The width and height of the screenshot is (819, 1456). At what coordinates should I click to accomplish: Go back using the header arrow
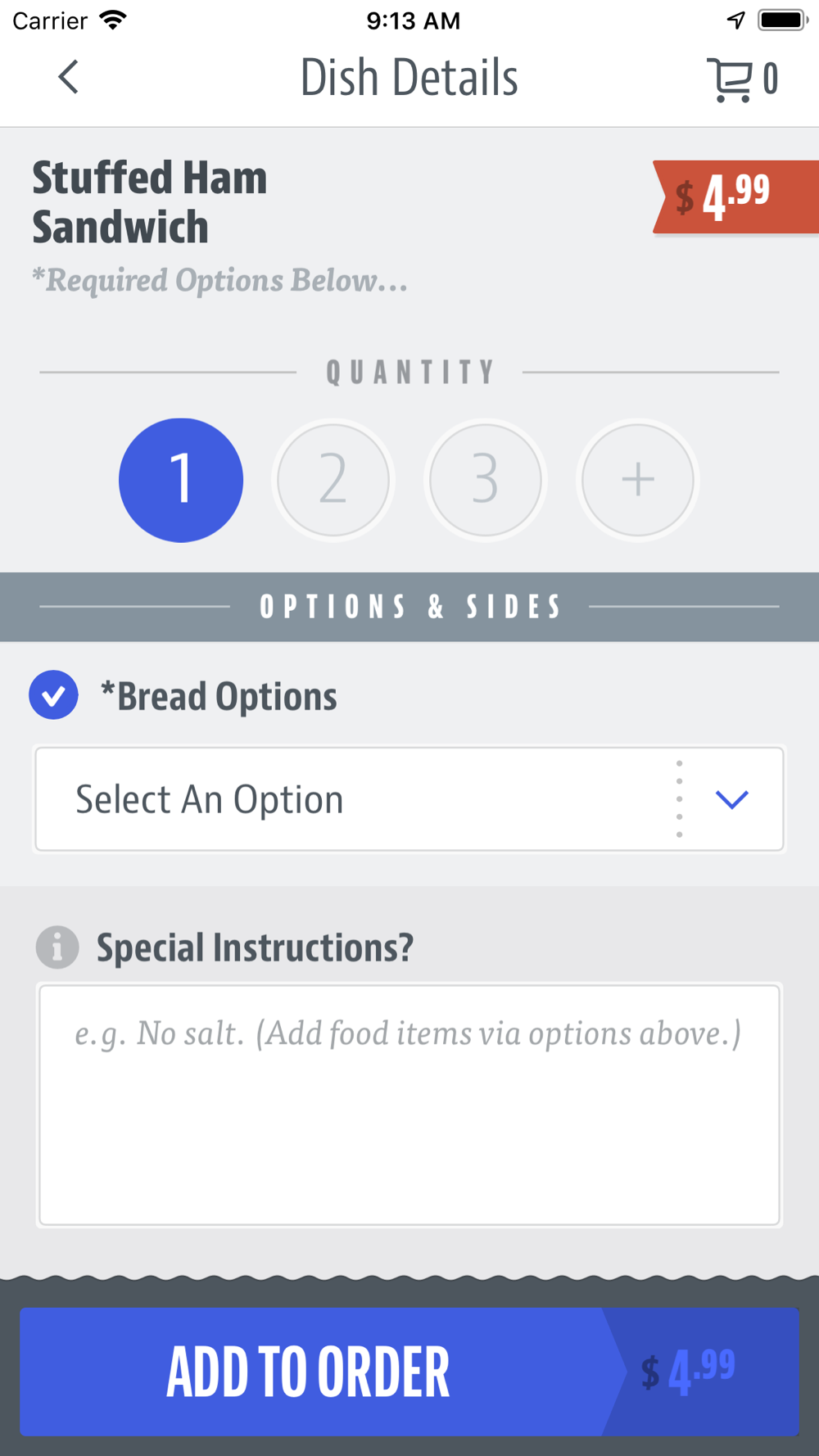tap(69, 78)
